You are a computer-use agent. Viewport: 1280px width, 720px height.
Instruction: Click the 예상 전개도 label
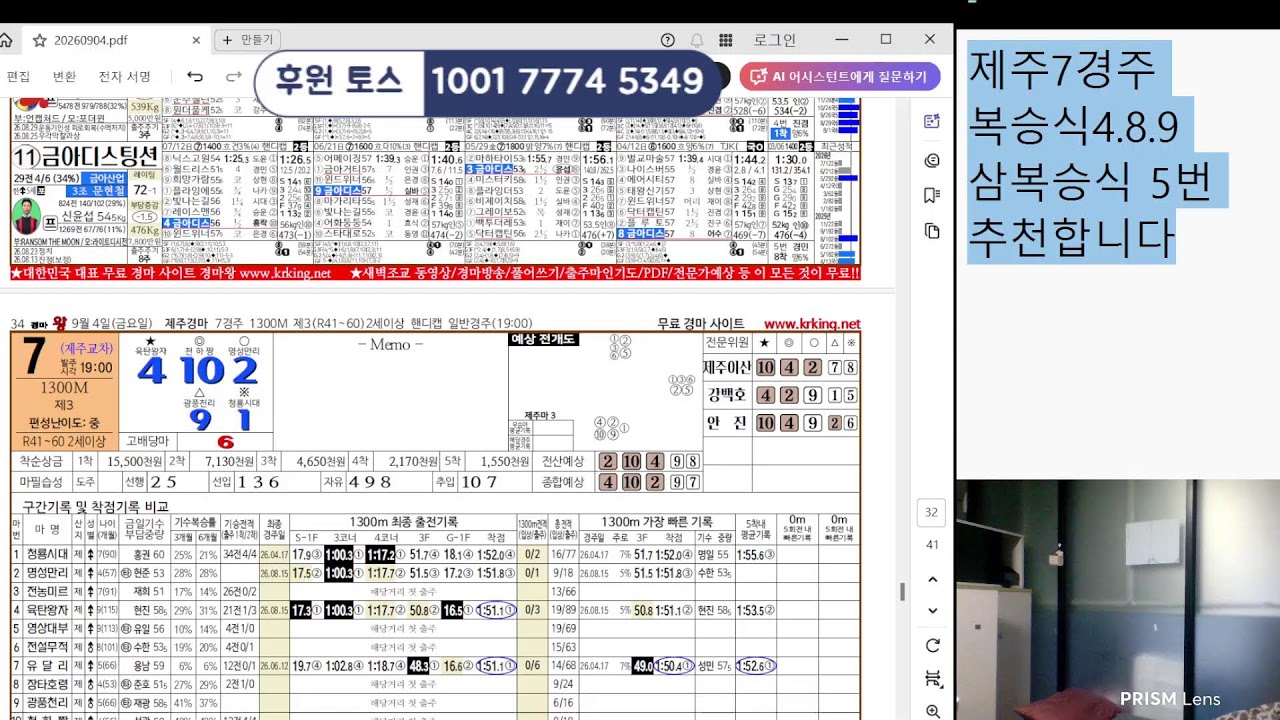point(543,339)
